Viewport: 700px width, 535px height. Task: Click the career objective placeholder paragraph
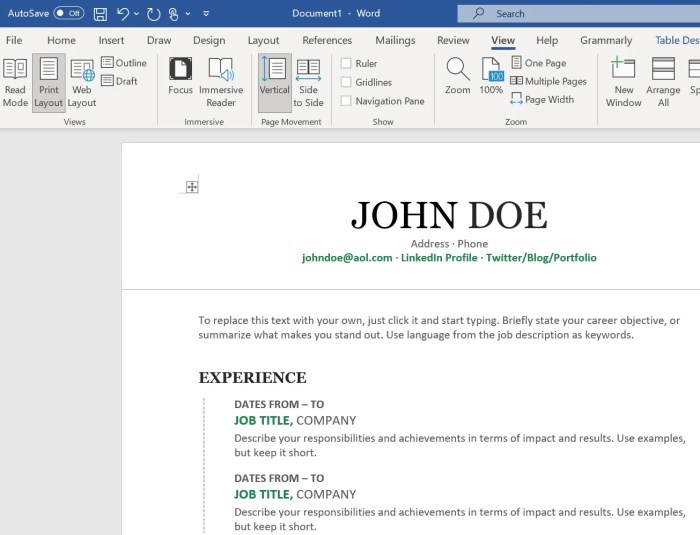tap(439, 327)
